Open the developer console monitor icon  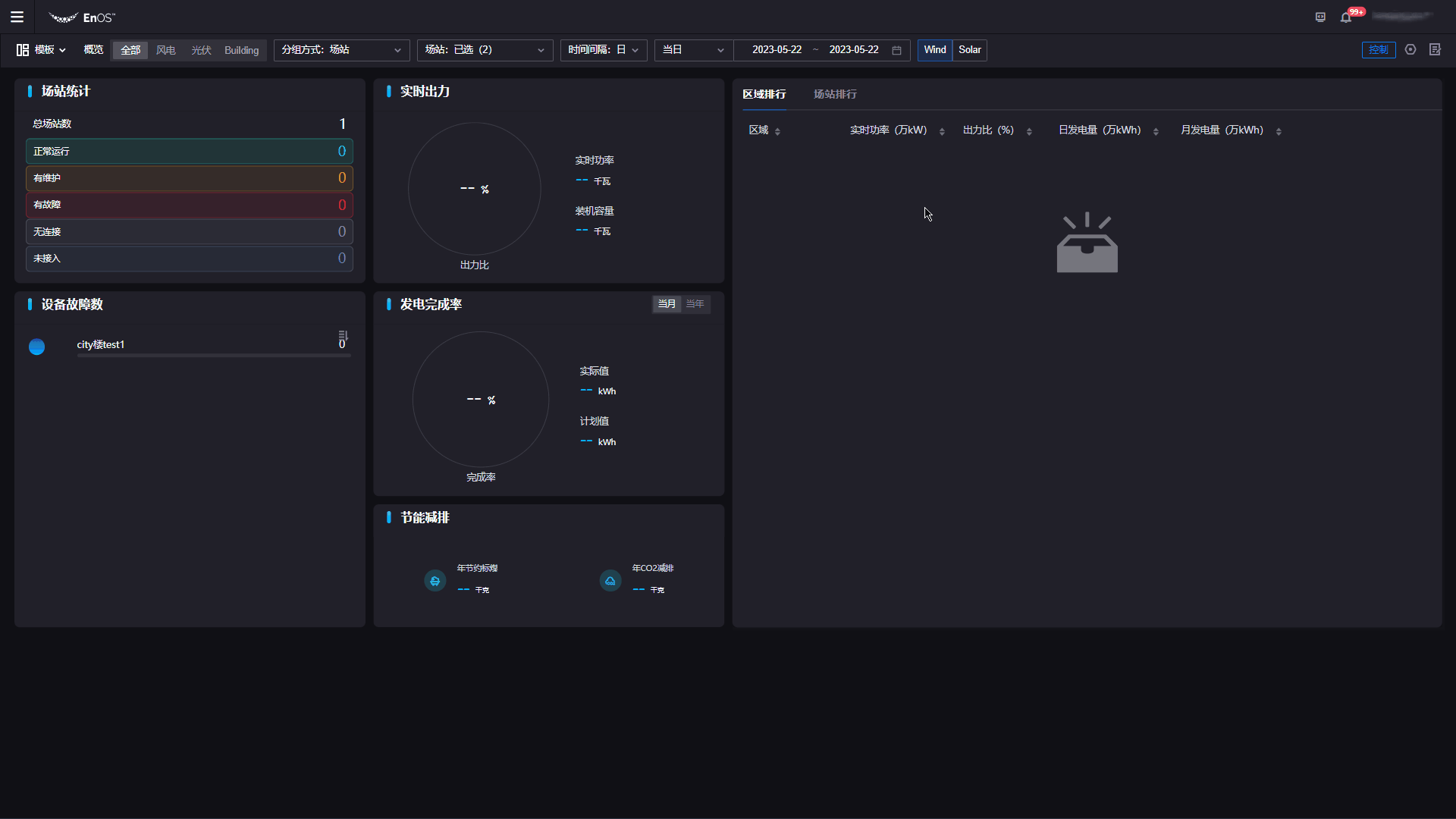tap(1320, 17)
